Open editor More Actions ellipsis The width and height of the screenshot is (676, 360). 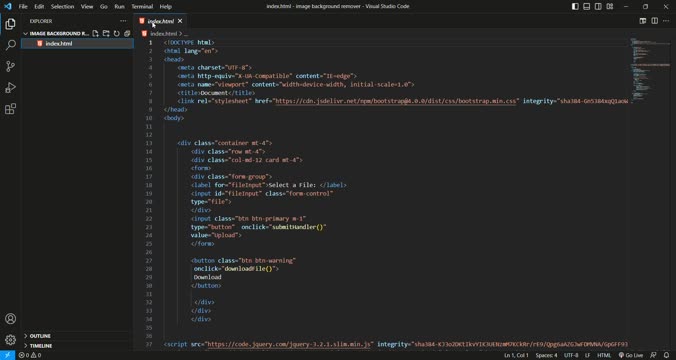coord(666,21)
